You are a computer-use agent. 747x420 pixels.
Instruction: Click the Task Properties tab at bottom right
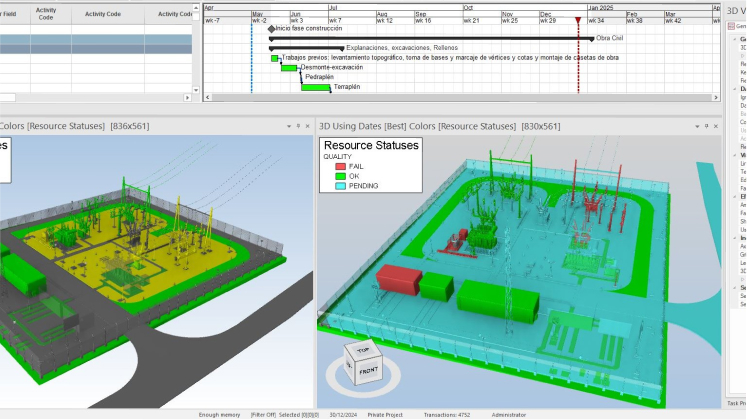736,402
